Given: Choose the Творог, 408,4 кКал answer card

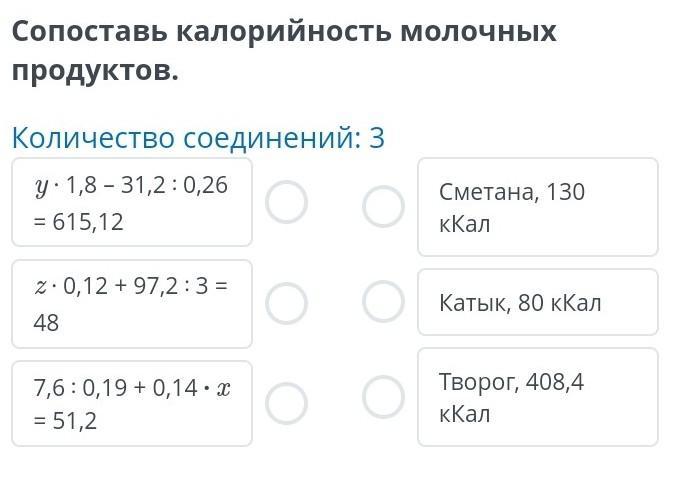Looking at the screenshot, I should (537, 397).
